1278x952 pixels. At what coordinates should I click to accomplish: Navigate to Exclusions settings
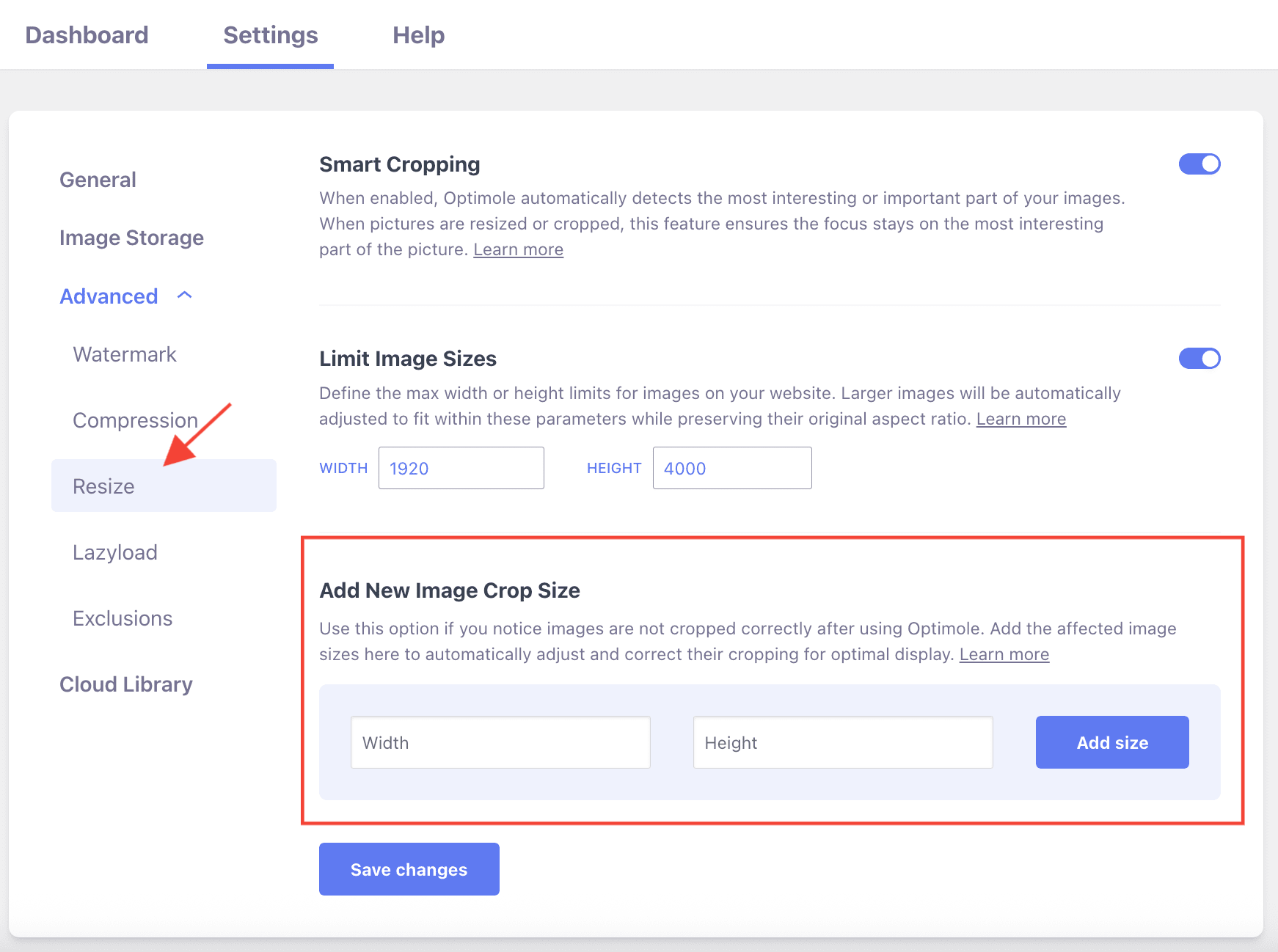pyautogui.click(x=123, y=618)
